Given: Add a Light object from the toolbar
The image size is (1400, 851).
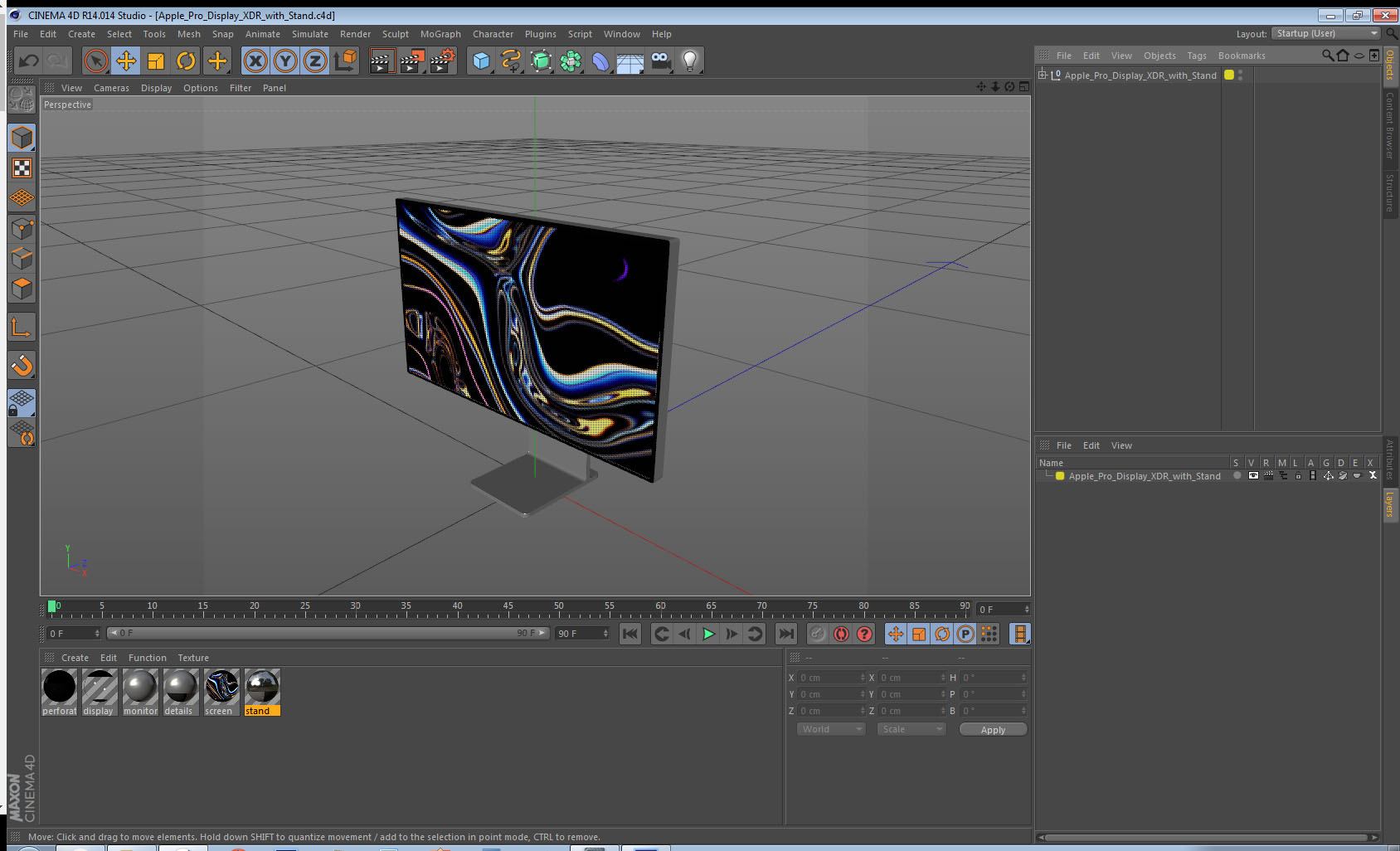Looking at the screenshot, I should tap(689, 61).
